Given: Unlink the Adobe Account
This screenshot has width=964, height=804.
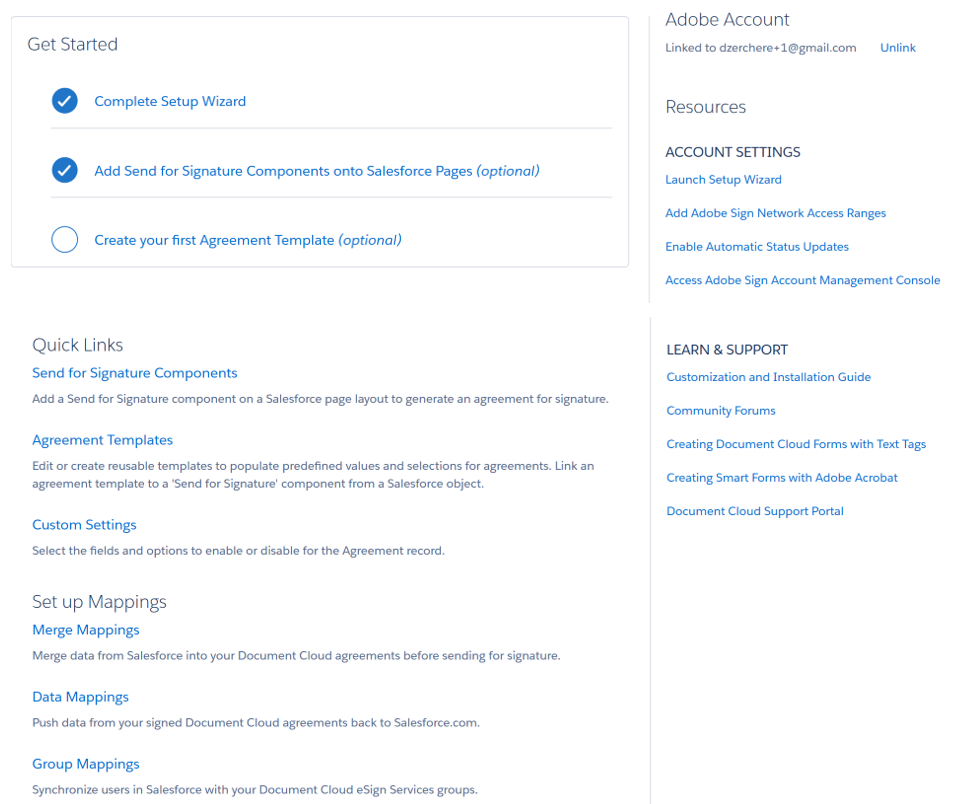Looking at the screenshot, I should pyautogui.click(x=897, y=47).
